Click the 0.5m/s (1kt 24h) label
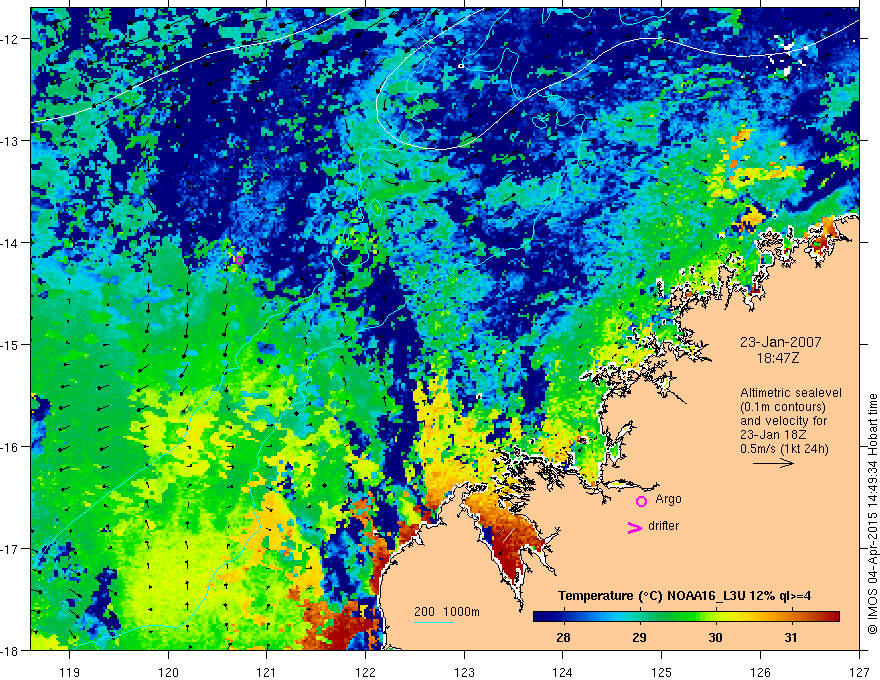This screenshot has width=880, height=680. pos(785,449)
